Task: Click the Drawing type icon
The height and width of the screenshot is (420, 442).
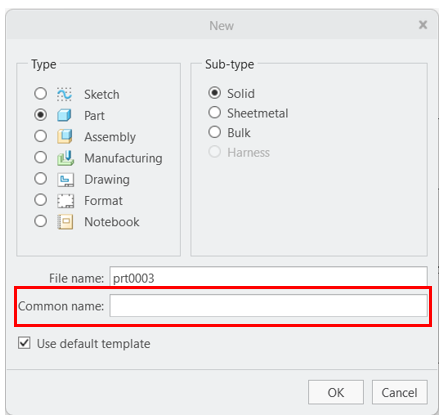Action: (x=65, y=180)
